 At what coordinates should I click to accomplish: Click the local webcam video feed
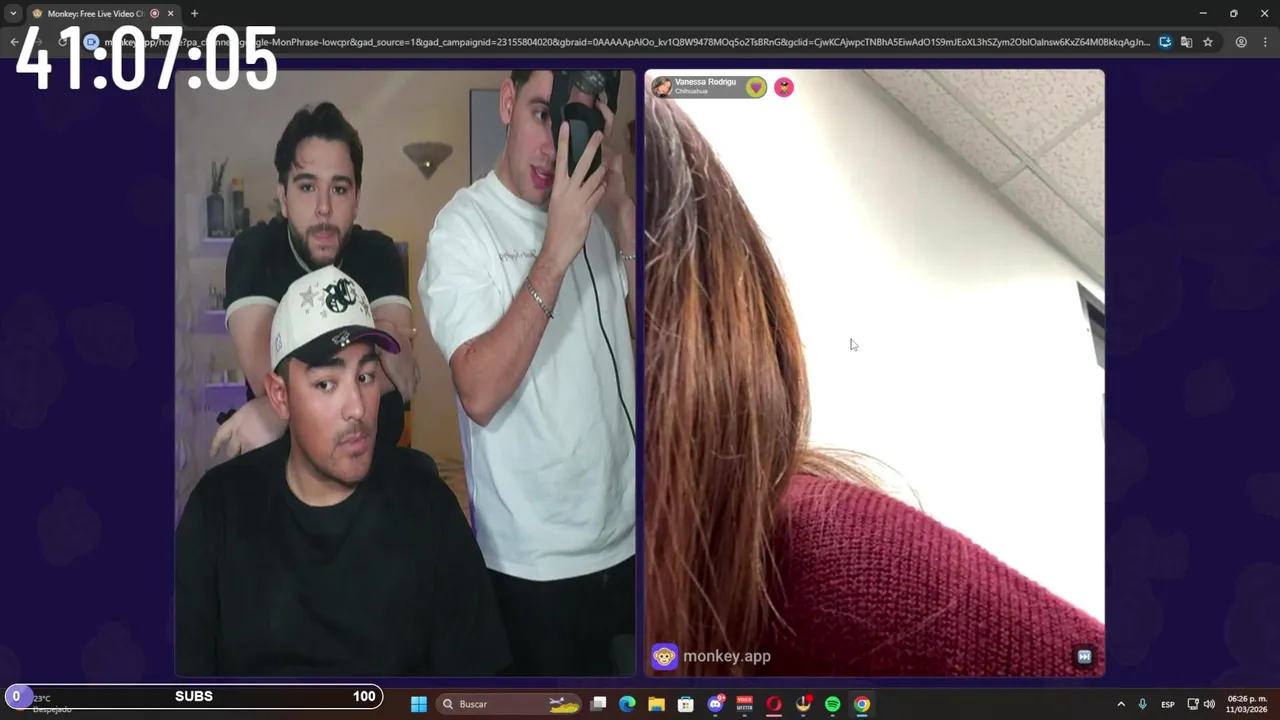405,373
